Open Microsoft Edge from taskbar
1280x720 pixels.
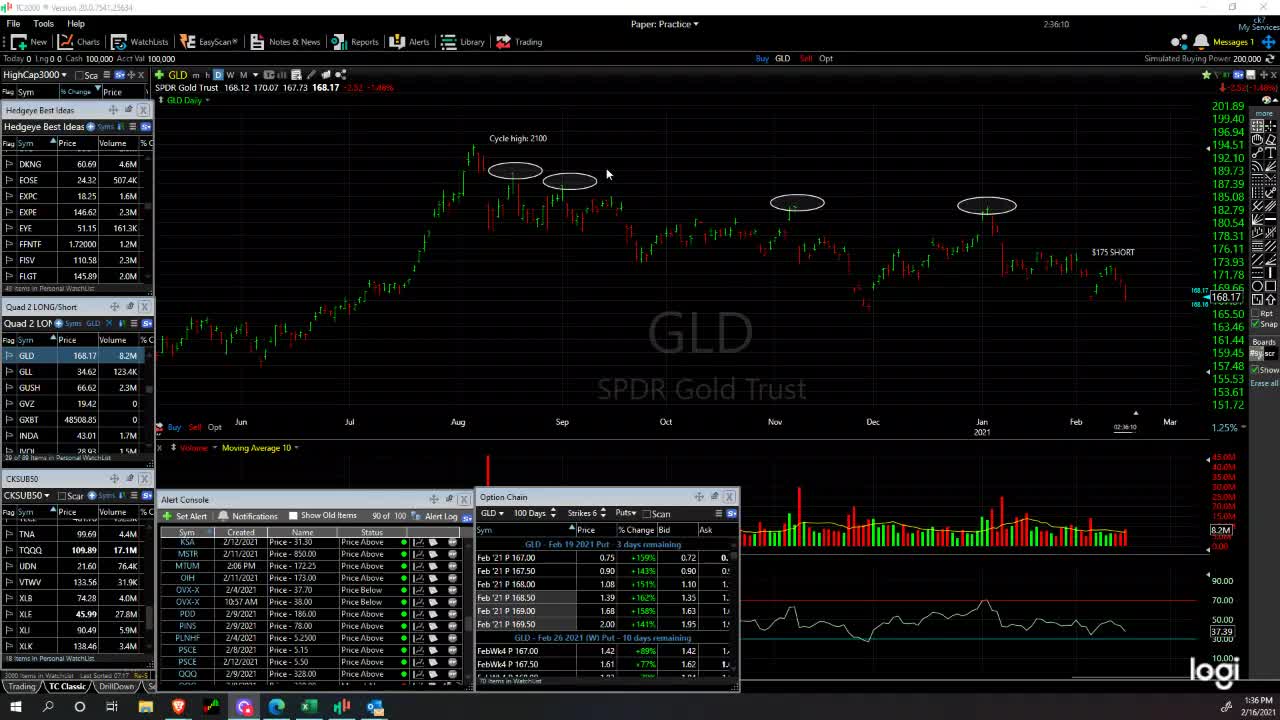point(276,707)
